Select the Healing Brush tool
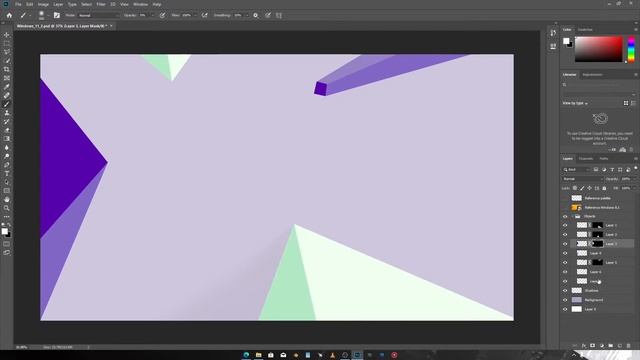 [7, 96]
